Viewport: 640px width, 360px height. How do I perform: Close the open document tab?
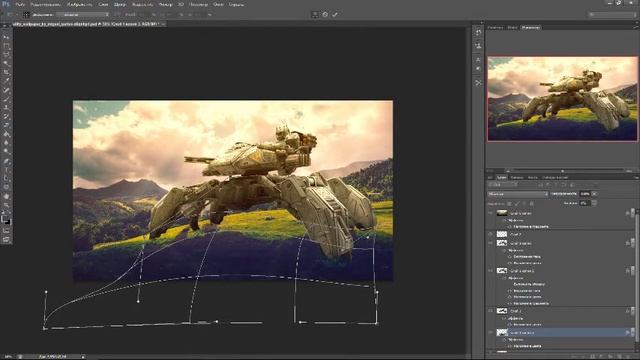pyautogui.click(x=163, y=24)
